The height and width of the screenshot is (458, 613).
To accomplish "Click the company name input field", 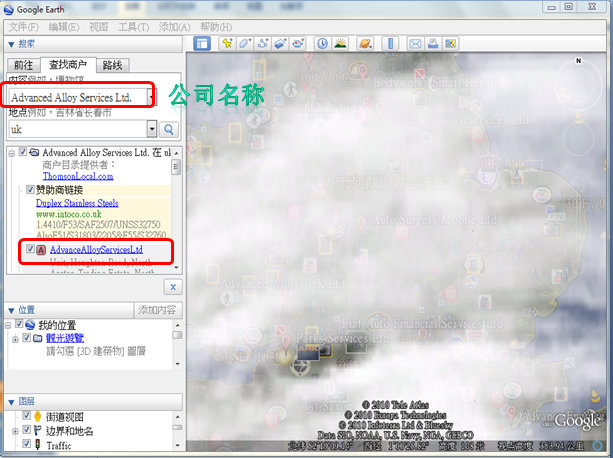I will click(78, 97).
